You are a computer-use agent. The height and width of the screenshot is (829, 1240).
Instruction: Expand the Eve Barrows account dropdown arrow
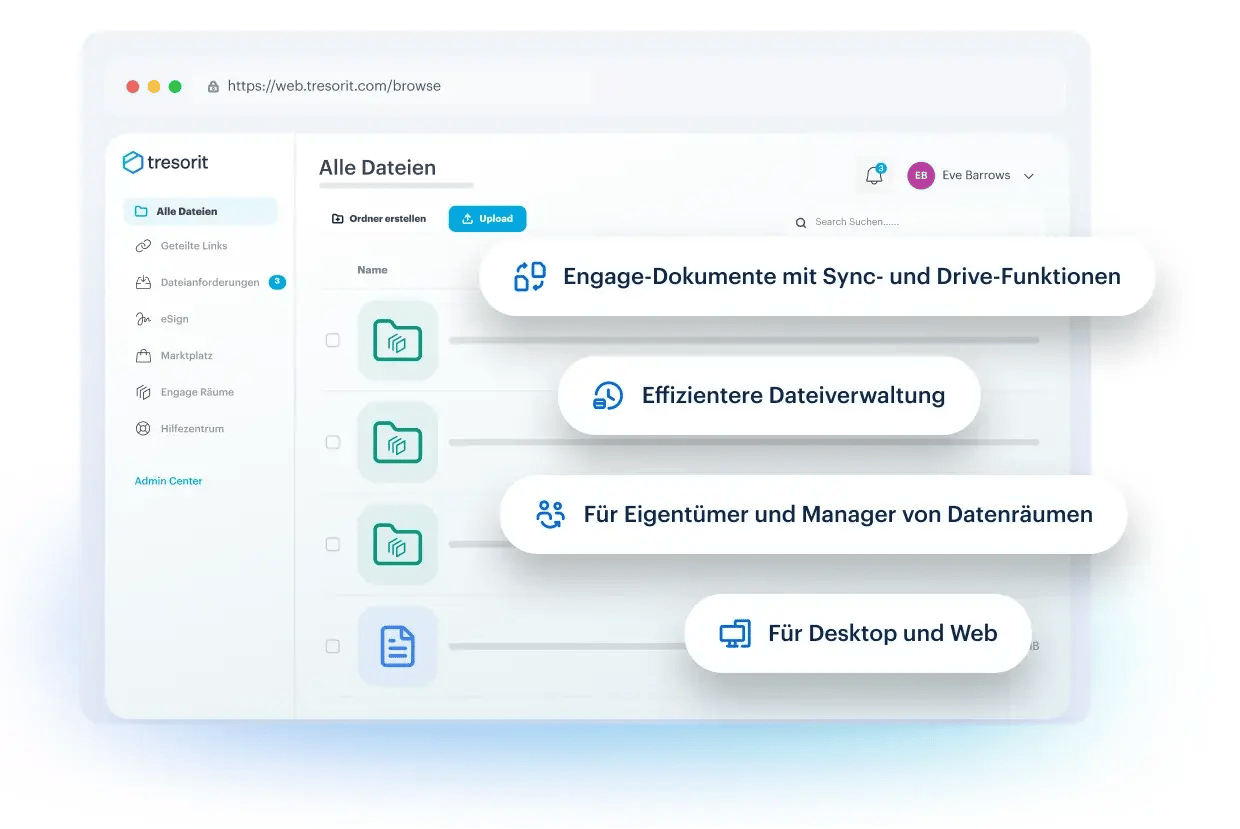tap(1029, 176)
